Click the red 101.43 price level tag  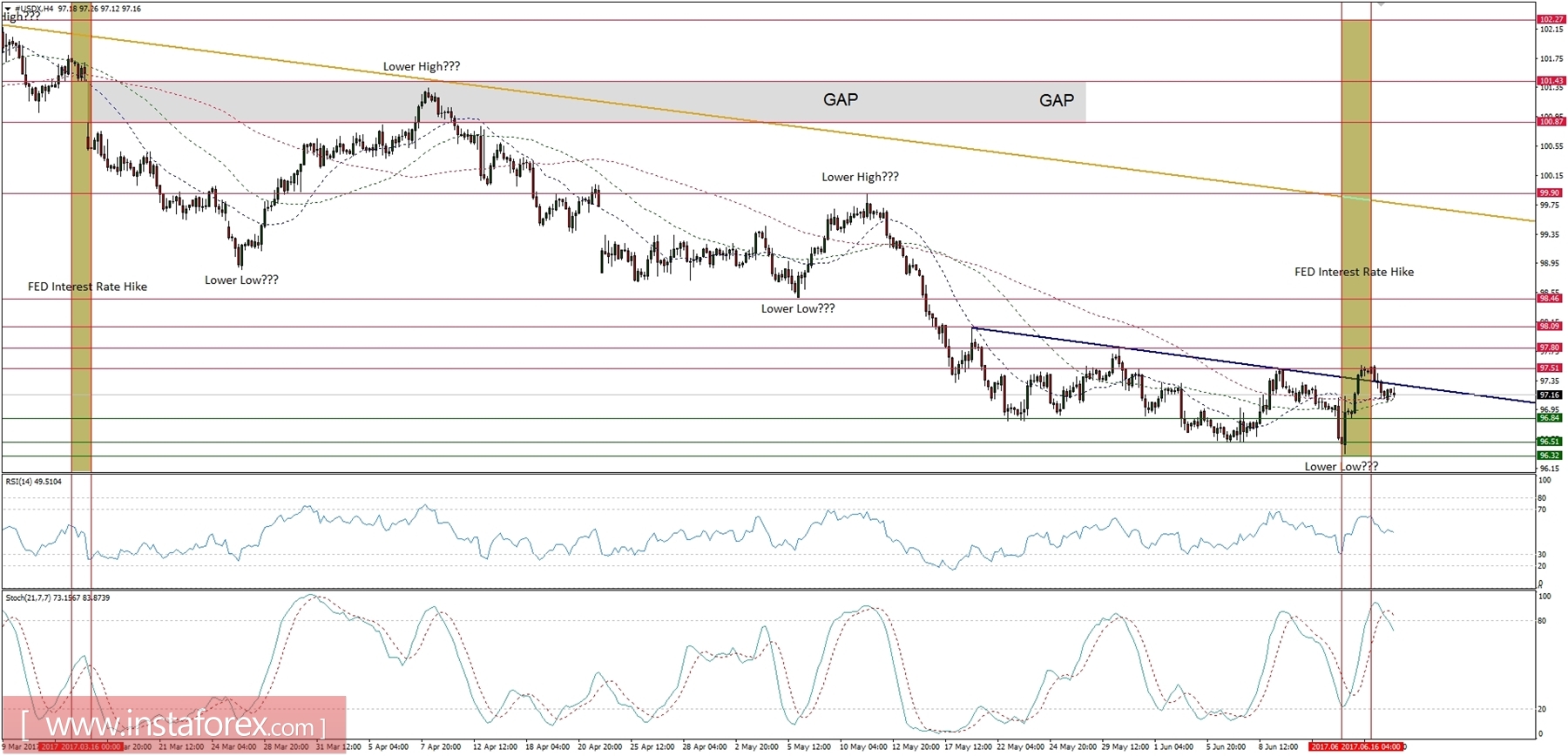1551,81
